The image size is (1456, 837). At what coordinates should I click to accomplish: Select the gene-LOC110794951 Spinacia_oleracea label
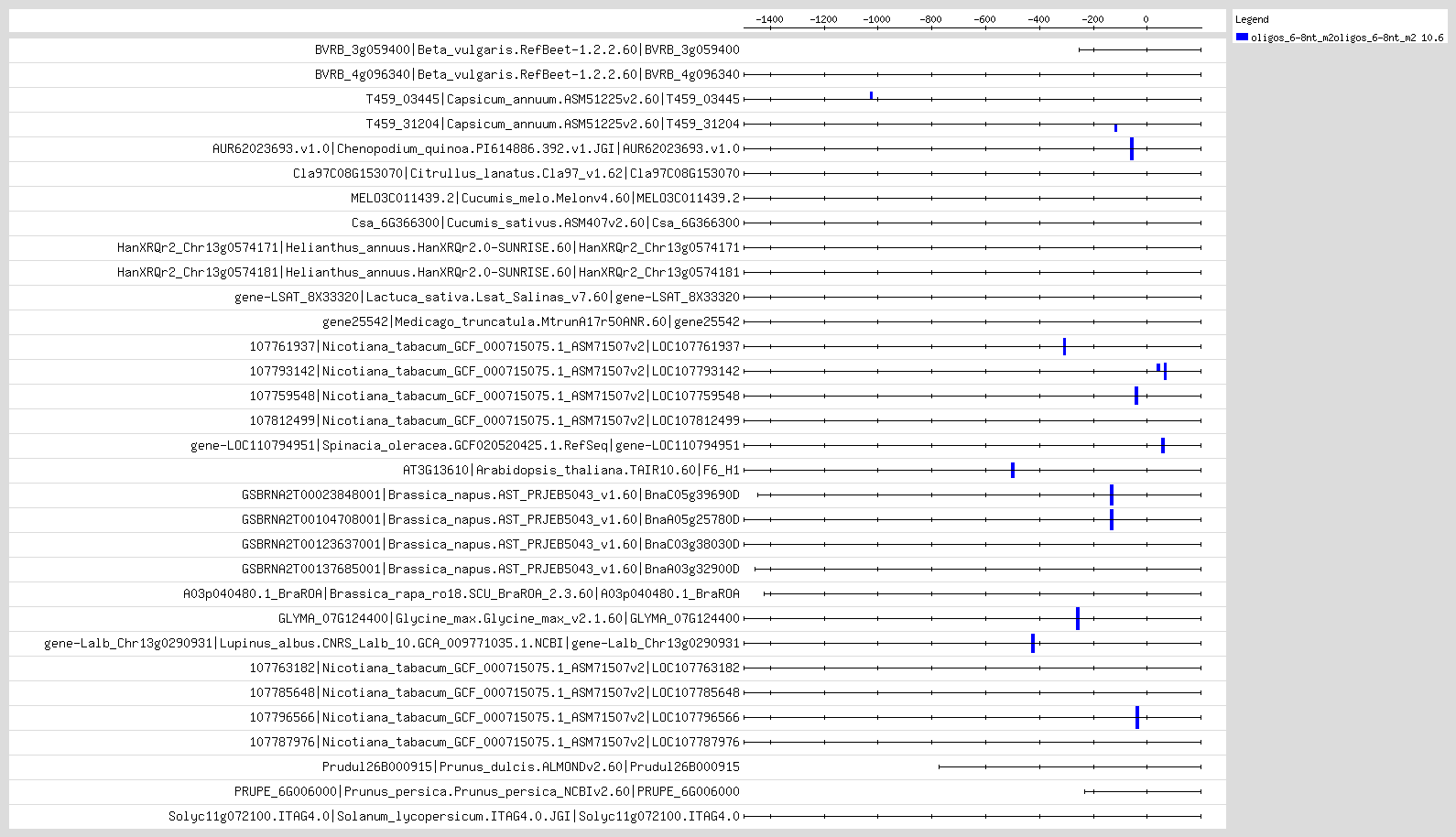[465, 445]
